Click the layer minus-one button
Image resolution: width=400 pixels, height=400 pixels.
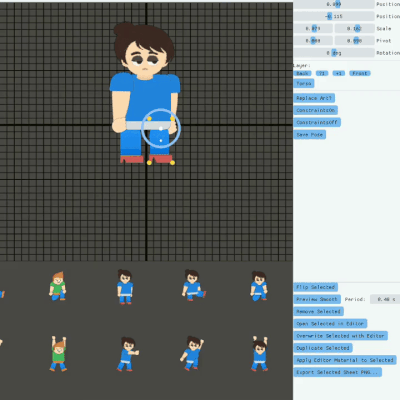coord(322,73)
